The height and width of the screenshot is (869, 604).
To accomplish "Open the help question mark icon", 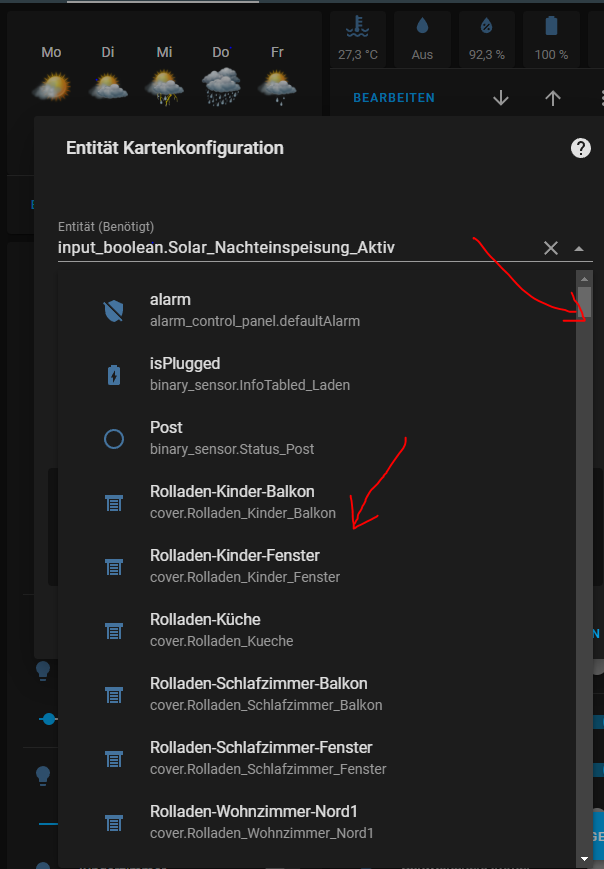I will pos(580,148).
